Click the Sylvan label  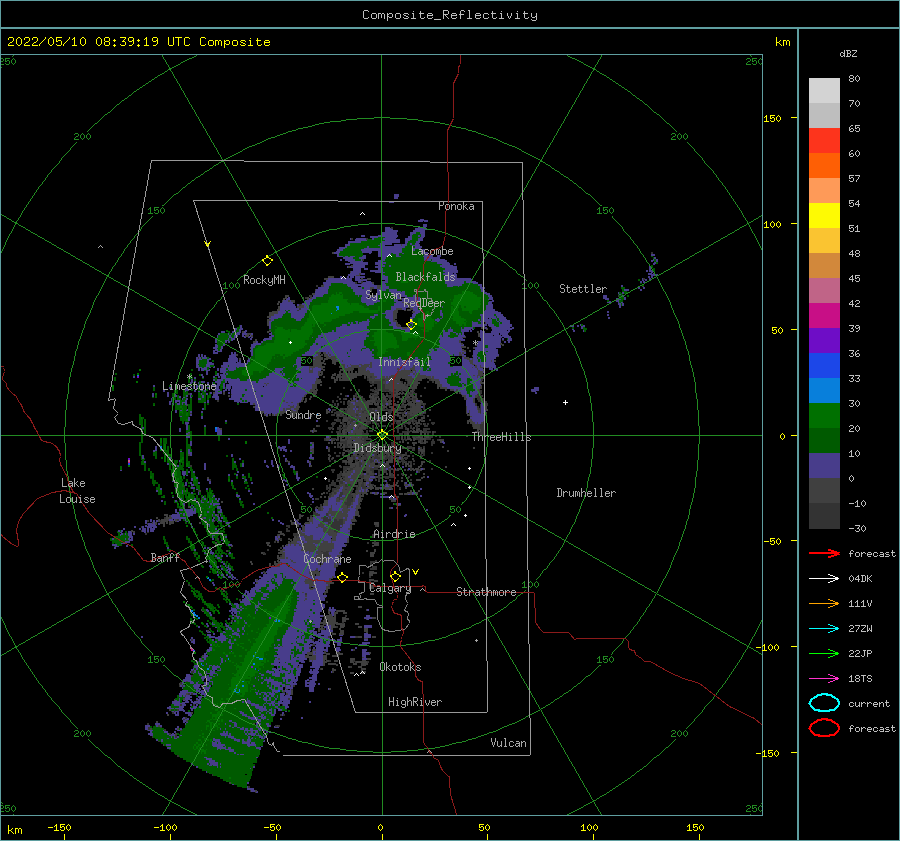click(383, 295)
